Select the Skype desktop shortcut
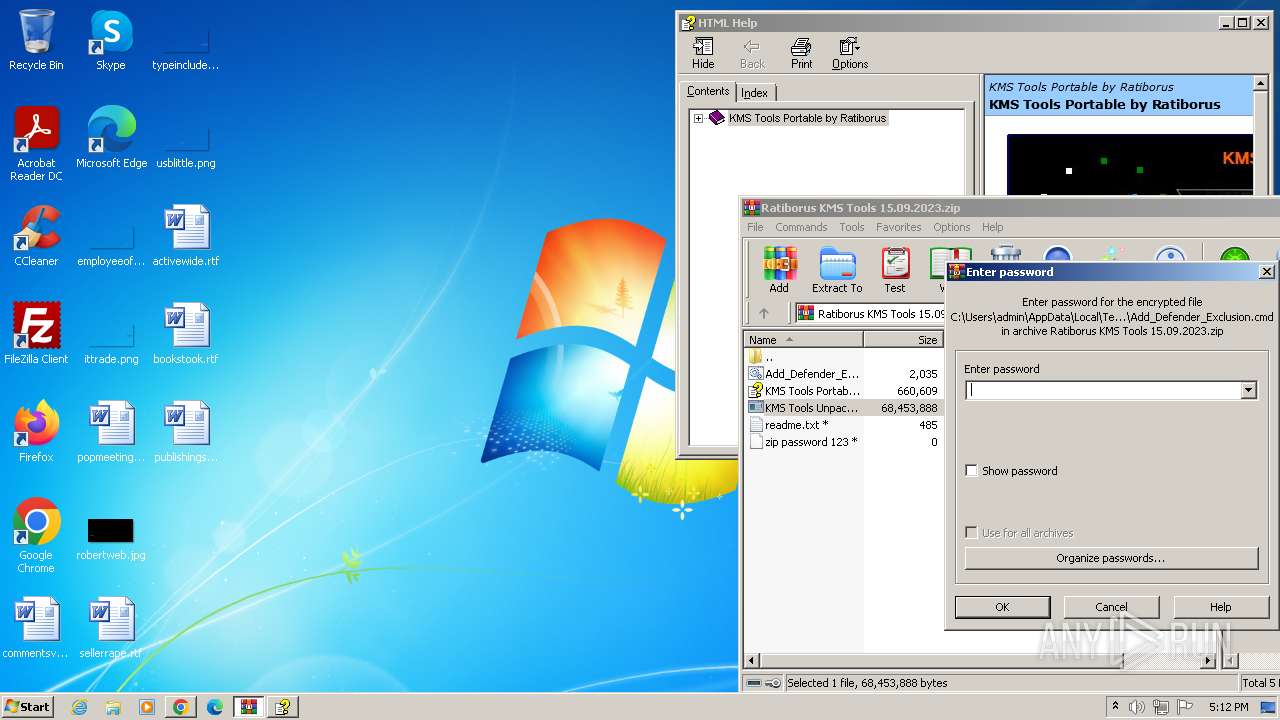This screenshot has height=720, width=1280. click(110, 41)
